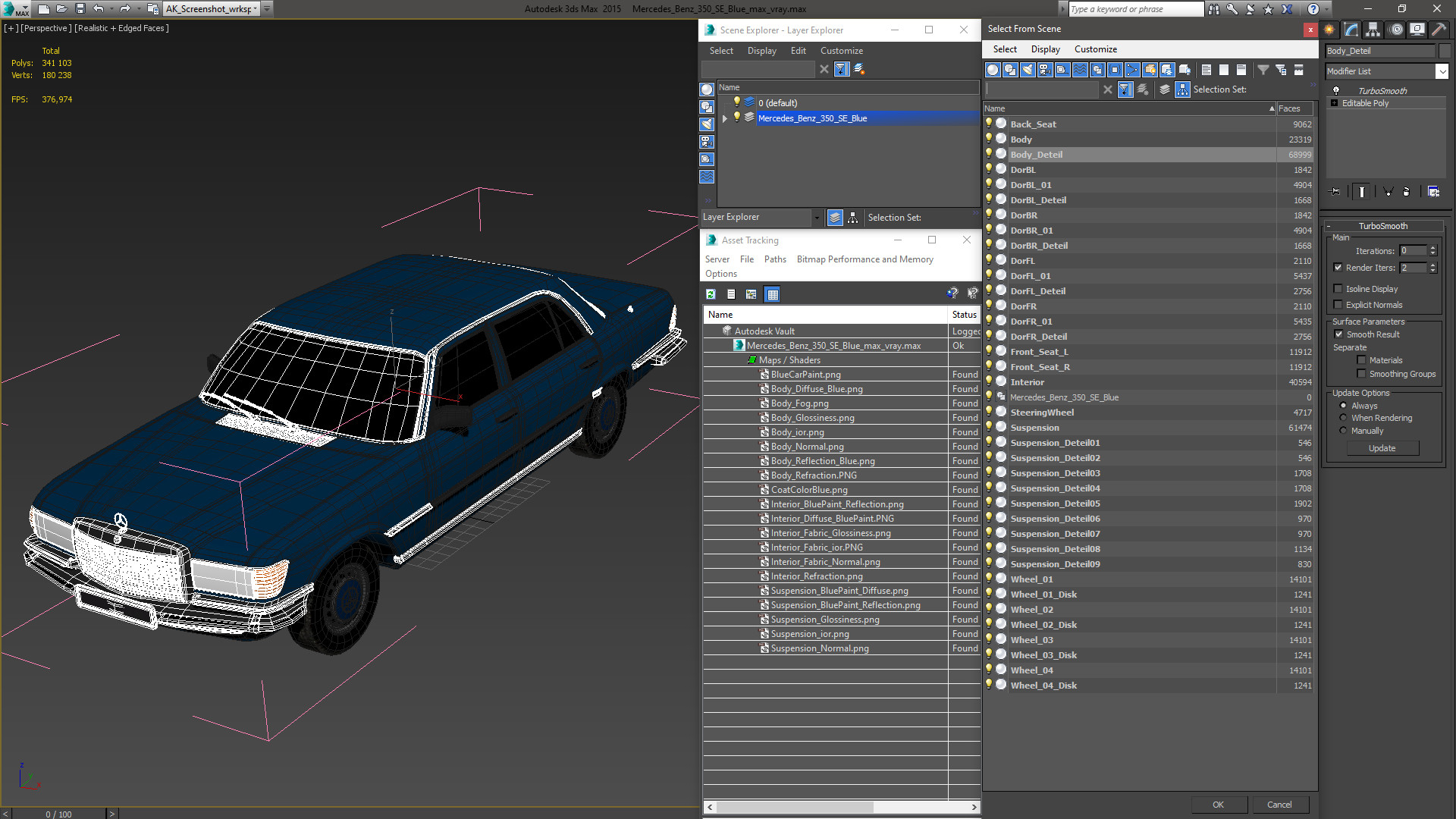Screen dimensions: 1456x819
Task: Click the OK button in Select From Scene
Action: (1218, 805)
